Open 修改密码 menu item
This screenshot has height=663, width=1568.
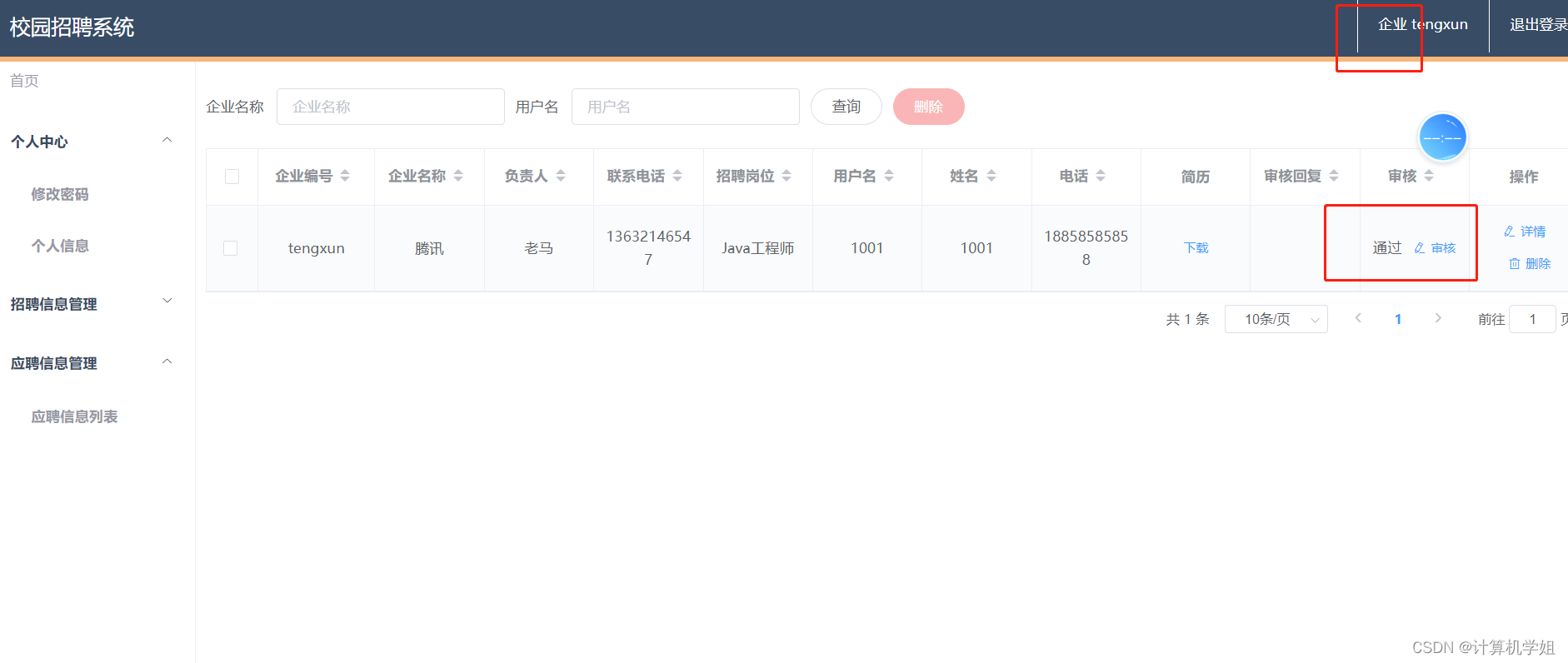(x=60, y=194)
